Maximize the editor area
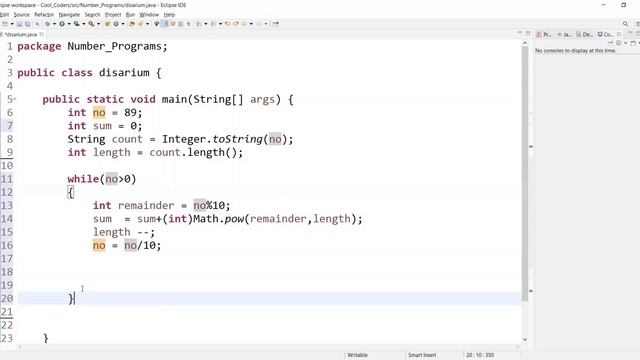 point(528,33)
